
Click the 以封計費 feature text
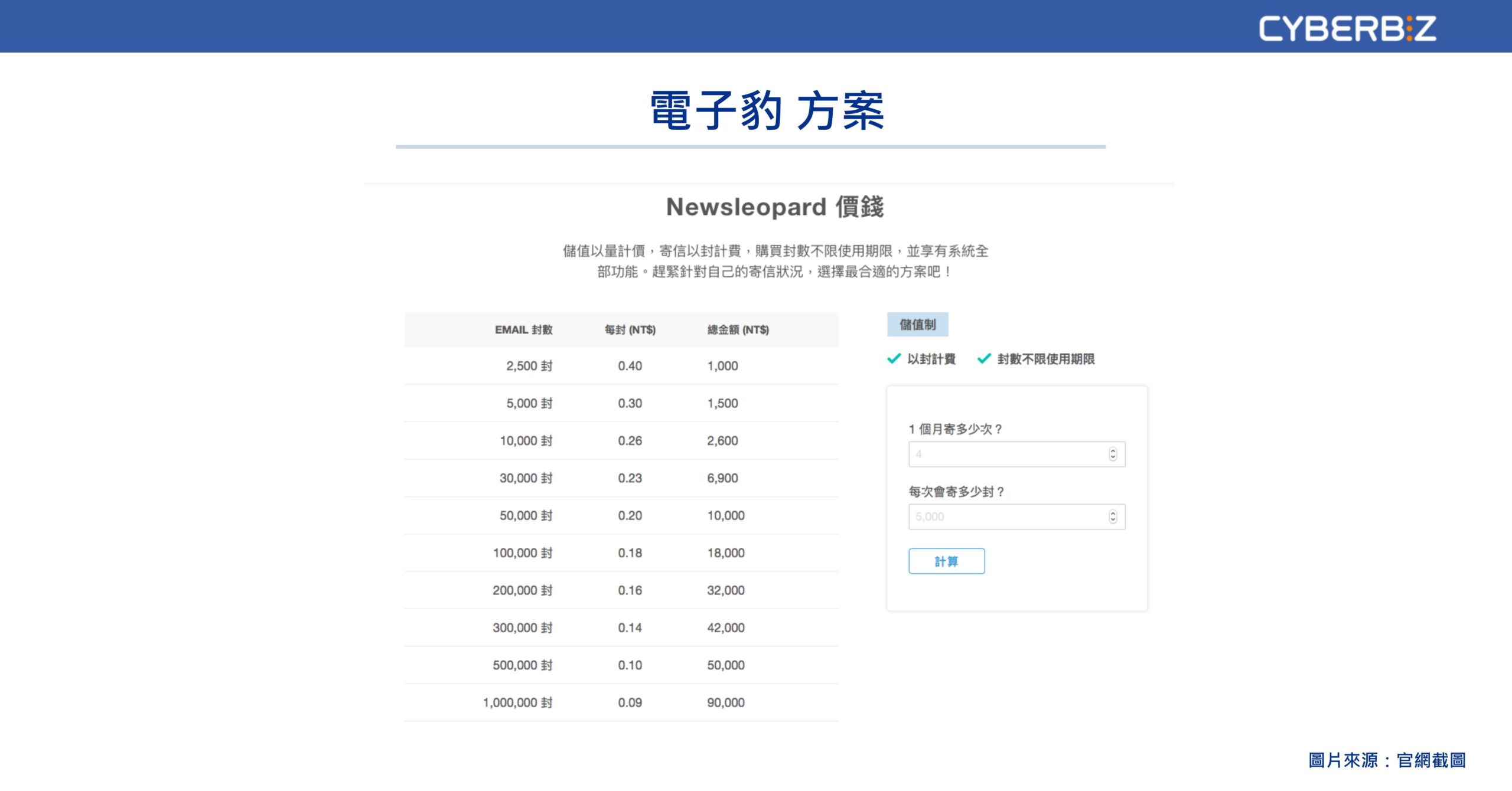pos(931,359)
